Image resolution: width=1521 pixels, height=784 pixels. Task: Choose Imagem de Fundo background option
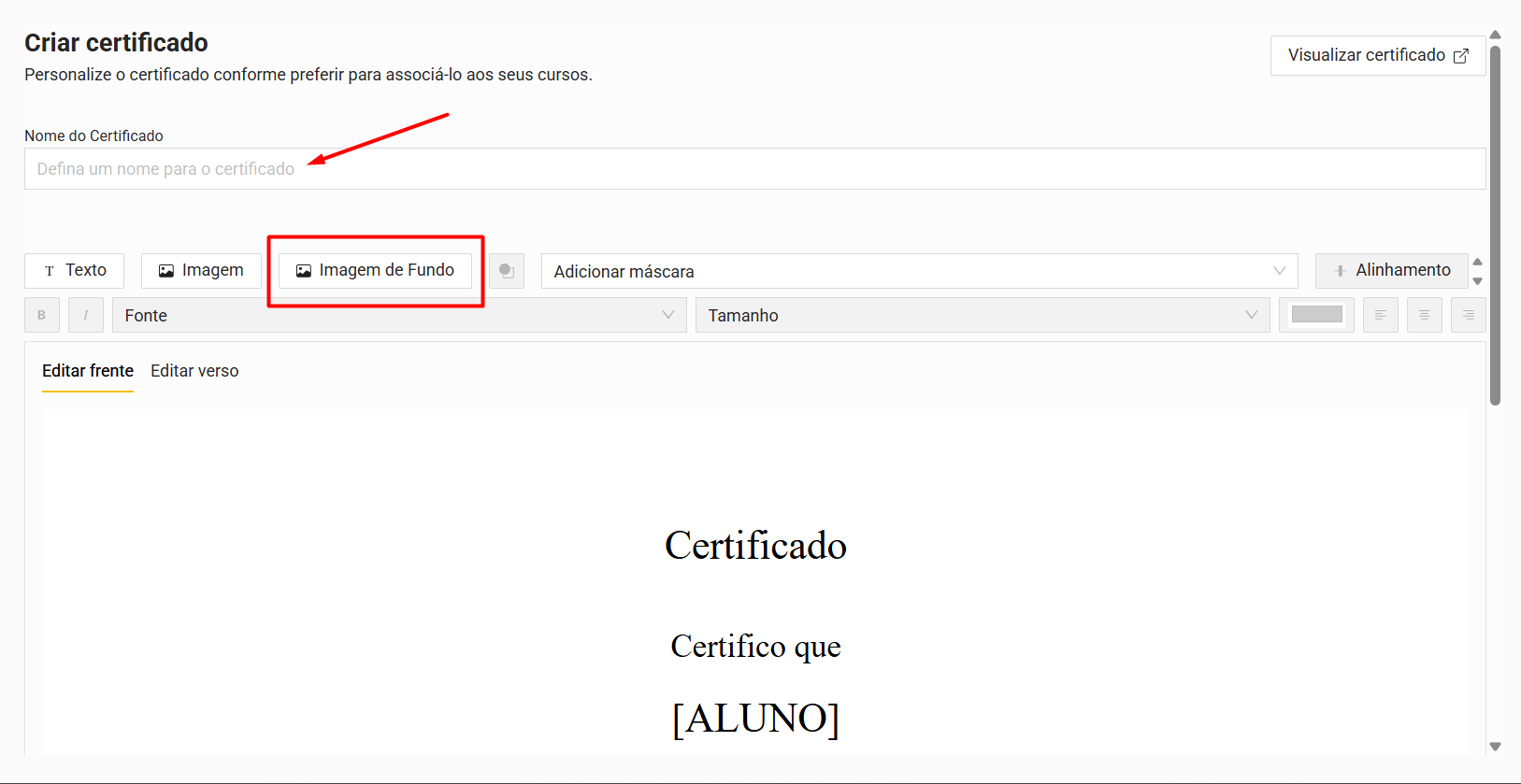pos(375,270)
